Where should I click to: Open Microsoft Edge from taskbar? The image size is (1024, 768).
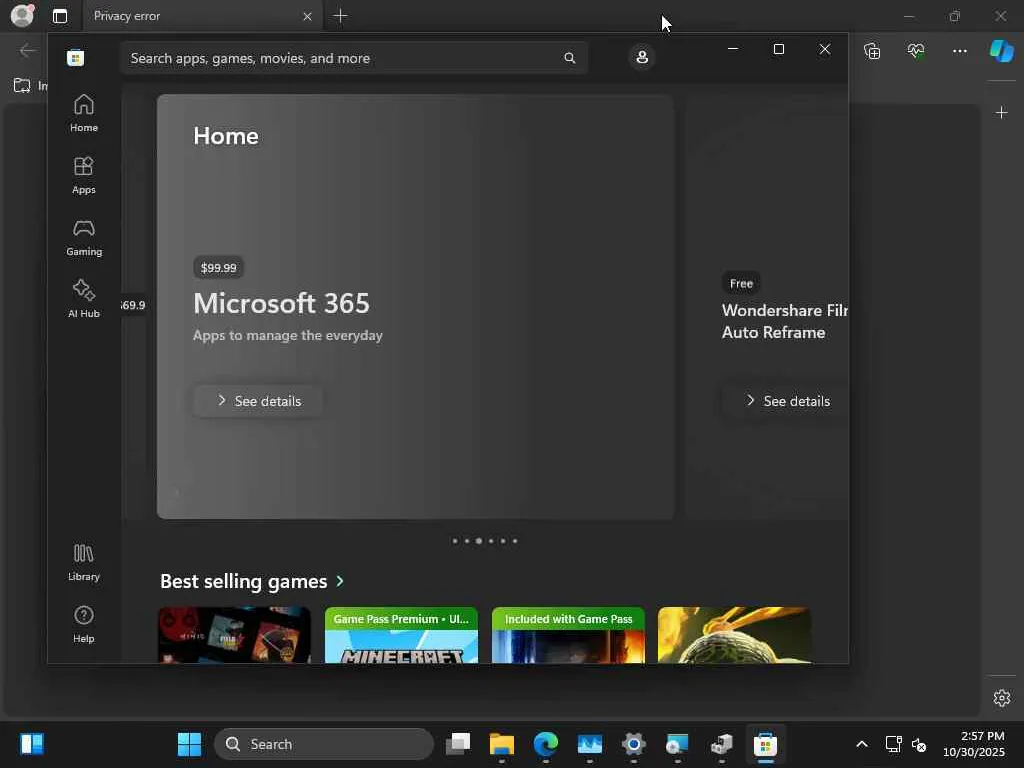coord(545,744)
